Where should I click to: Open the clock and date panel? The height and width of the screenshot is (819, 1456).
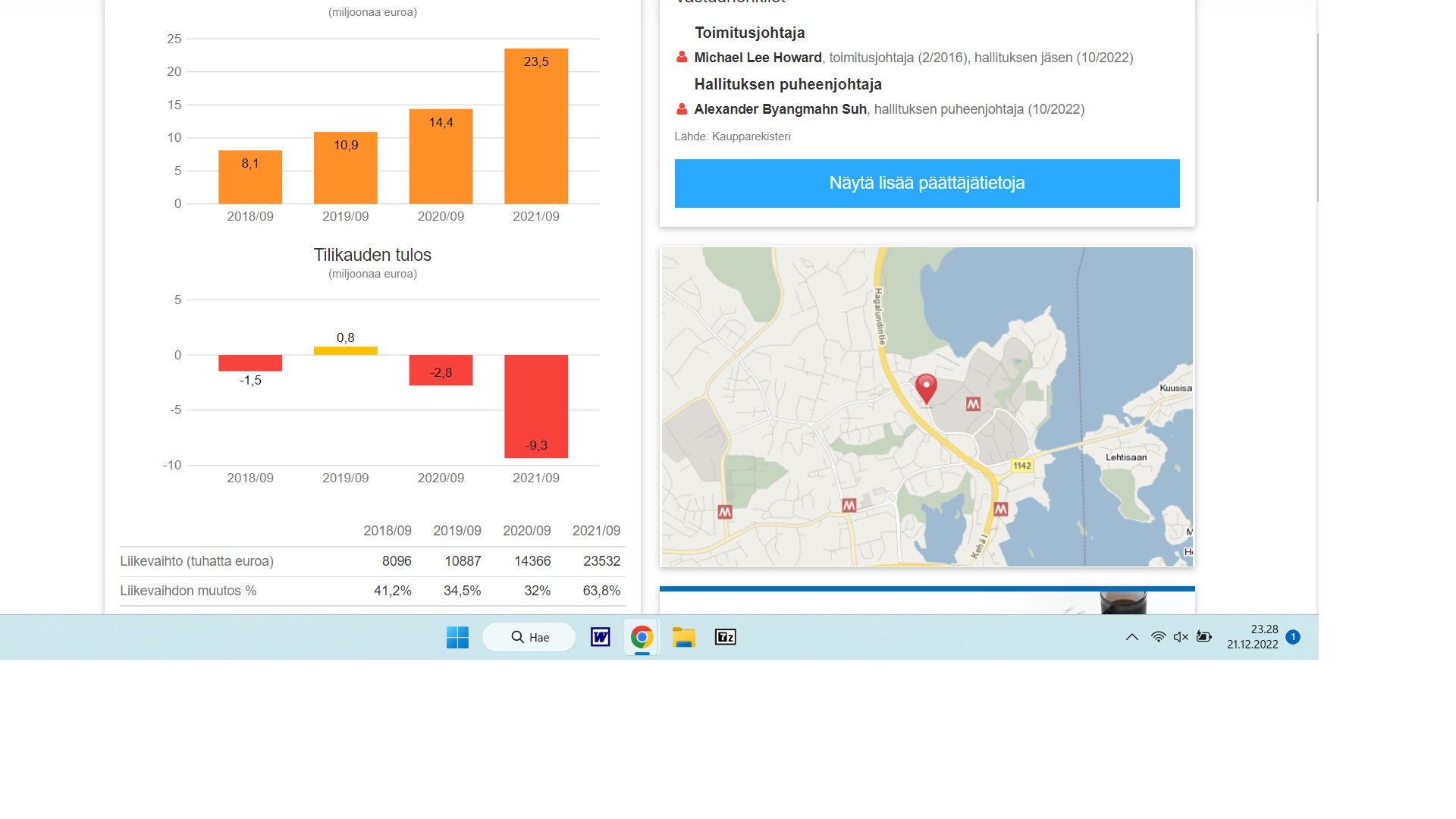(x=1252, y=637)
